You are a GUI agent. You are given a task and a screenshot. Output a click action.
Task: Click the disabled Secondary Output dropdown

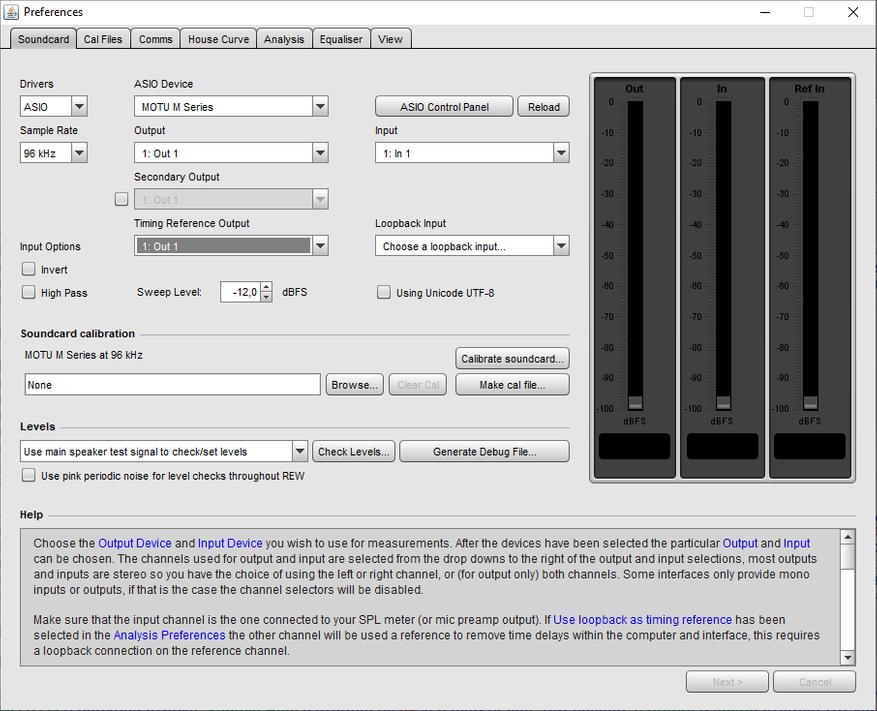231,199
